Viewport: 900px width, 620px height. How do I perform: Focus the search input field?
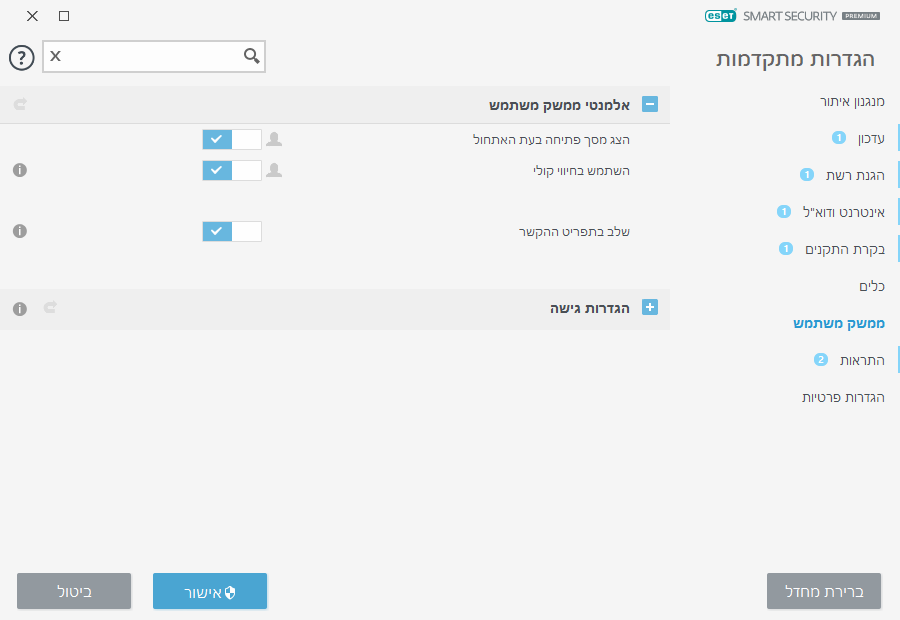point(154,56)
